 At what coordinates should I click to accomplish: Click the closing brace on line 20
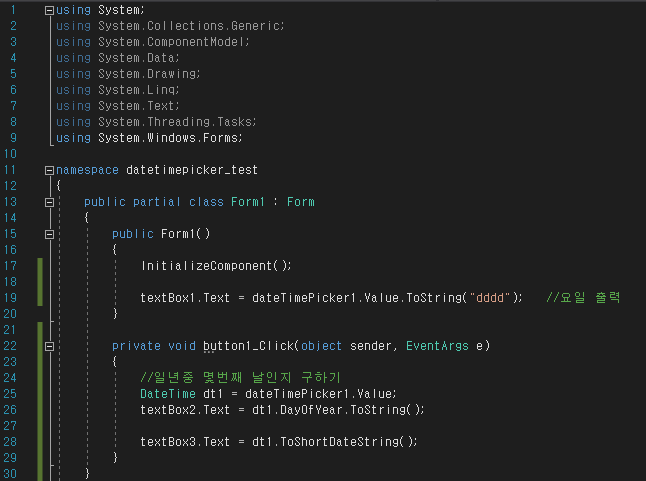point(115,314)
